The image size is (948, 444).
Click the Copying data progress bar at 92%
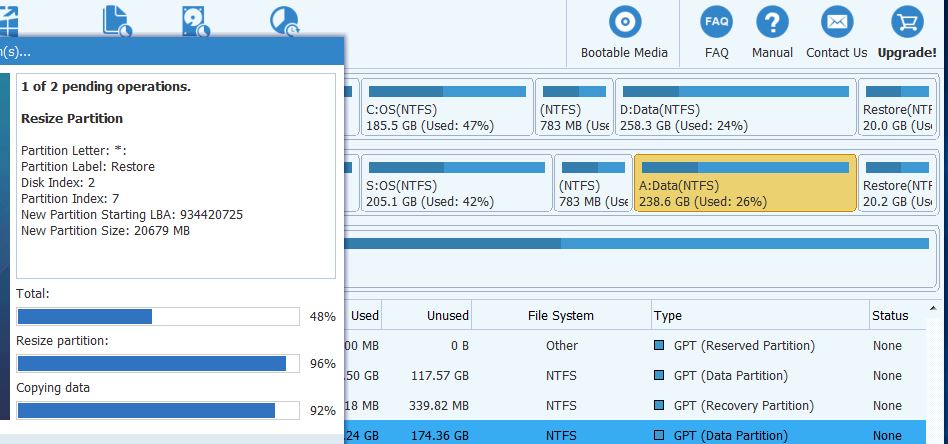[158, 411]
